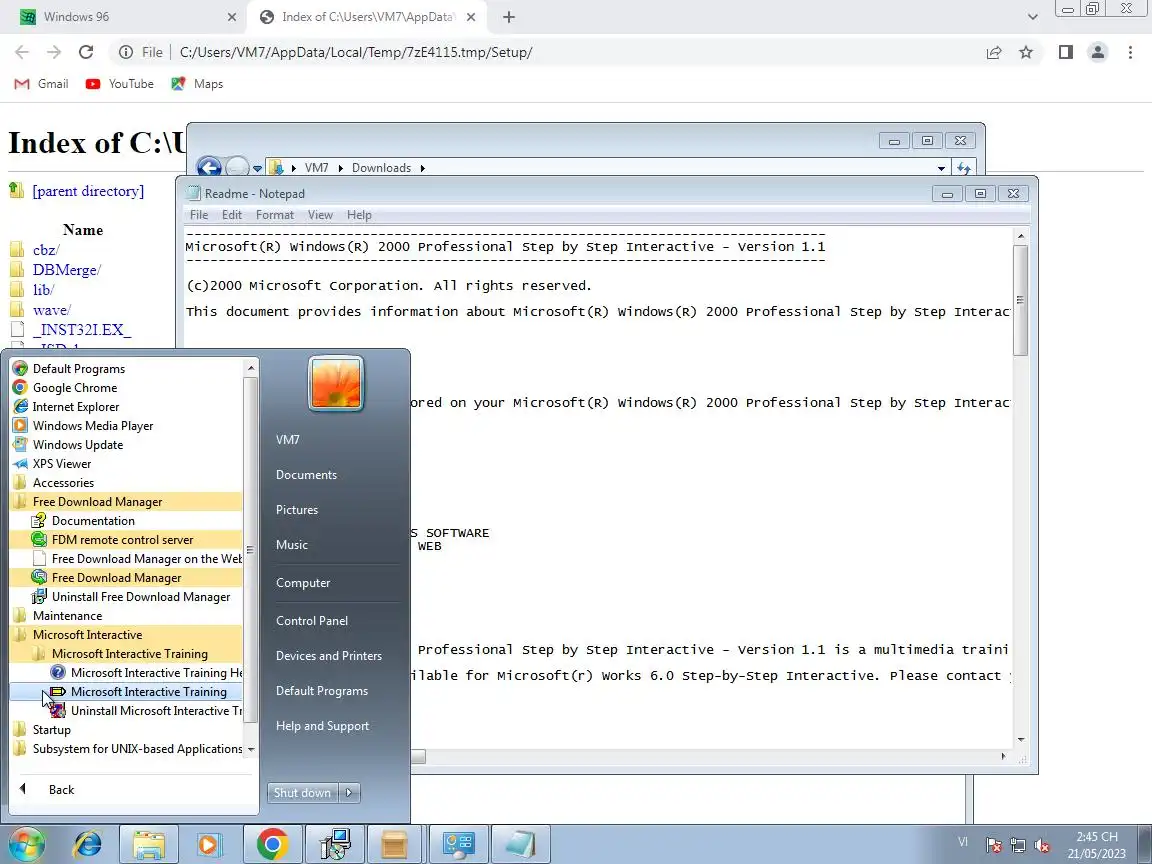The image size is (1152, 864).
Task: Open Notepad View menu
Action: click(320, 215)
